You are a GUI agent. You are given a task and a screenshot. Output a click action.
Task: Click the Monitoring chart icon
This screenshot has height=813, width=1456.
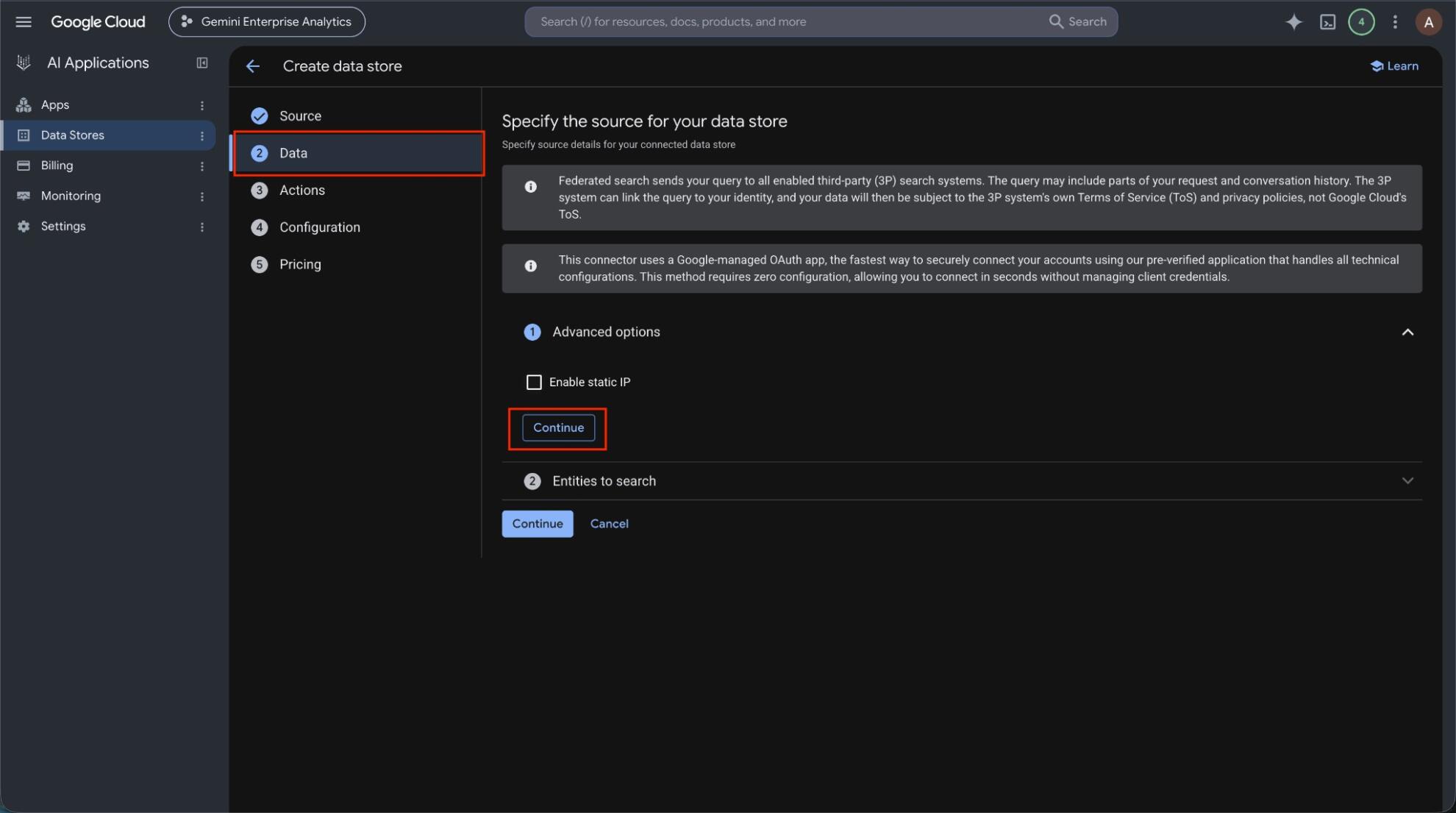pyautogui.click(x=24, y=196)
